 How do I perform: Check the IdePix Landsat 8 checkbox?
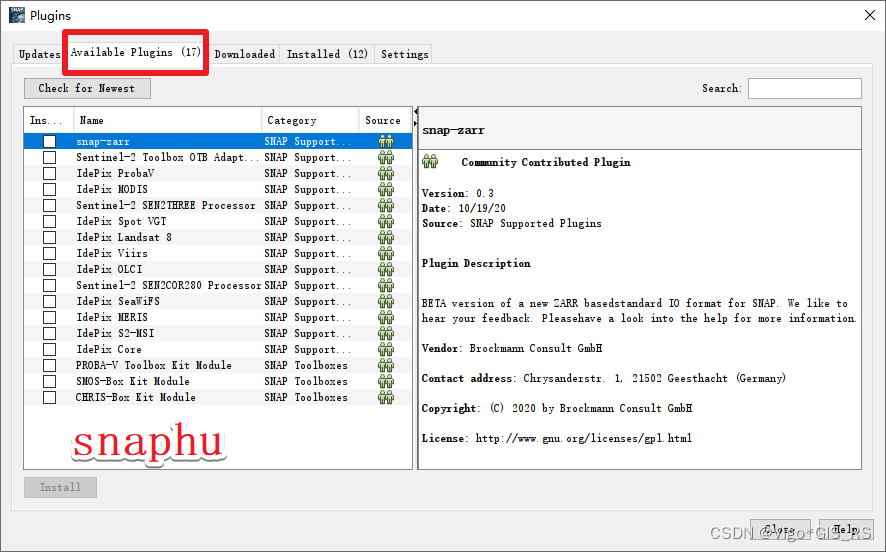coord(50,237)
